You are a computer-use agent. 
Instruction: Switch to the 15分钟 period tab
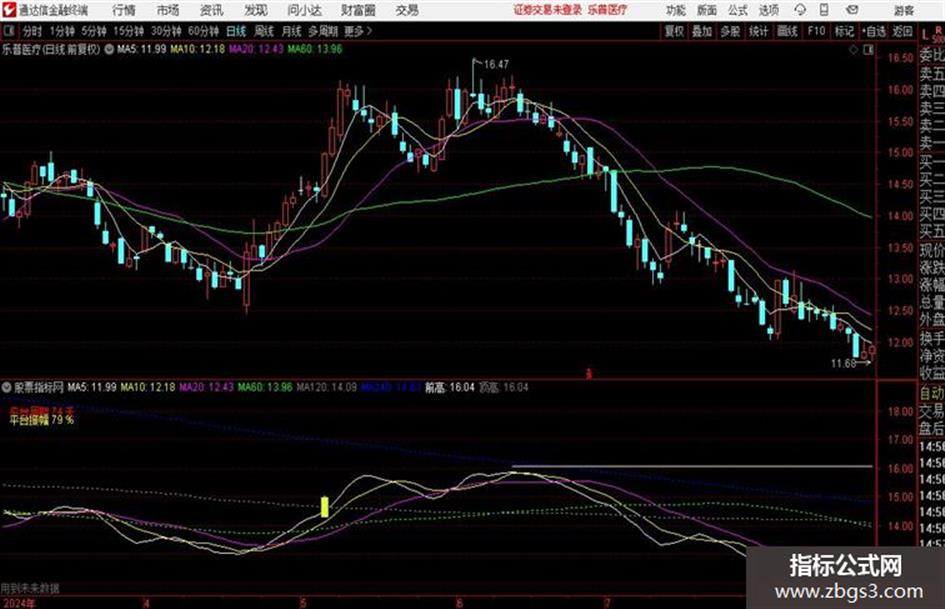point(129,31)
